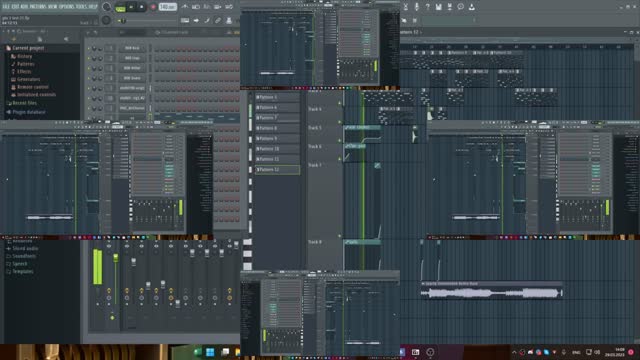Click the tempo display showing 140
The width and height of the screenshot is (640, 360).
(167, 7)
